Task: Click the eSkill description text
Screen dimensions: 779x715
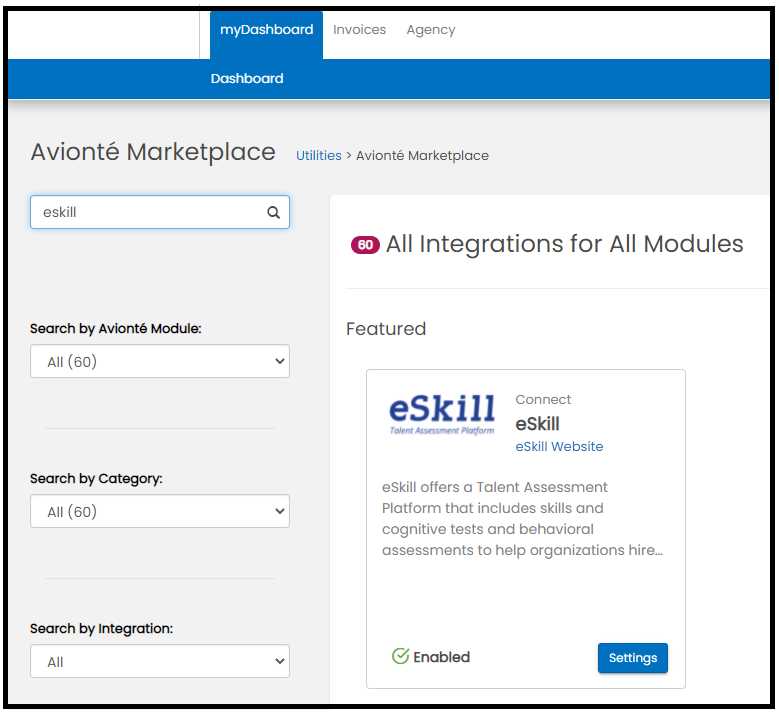Action: (x=522, y=519)
